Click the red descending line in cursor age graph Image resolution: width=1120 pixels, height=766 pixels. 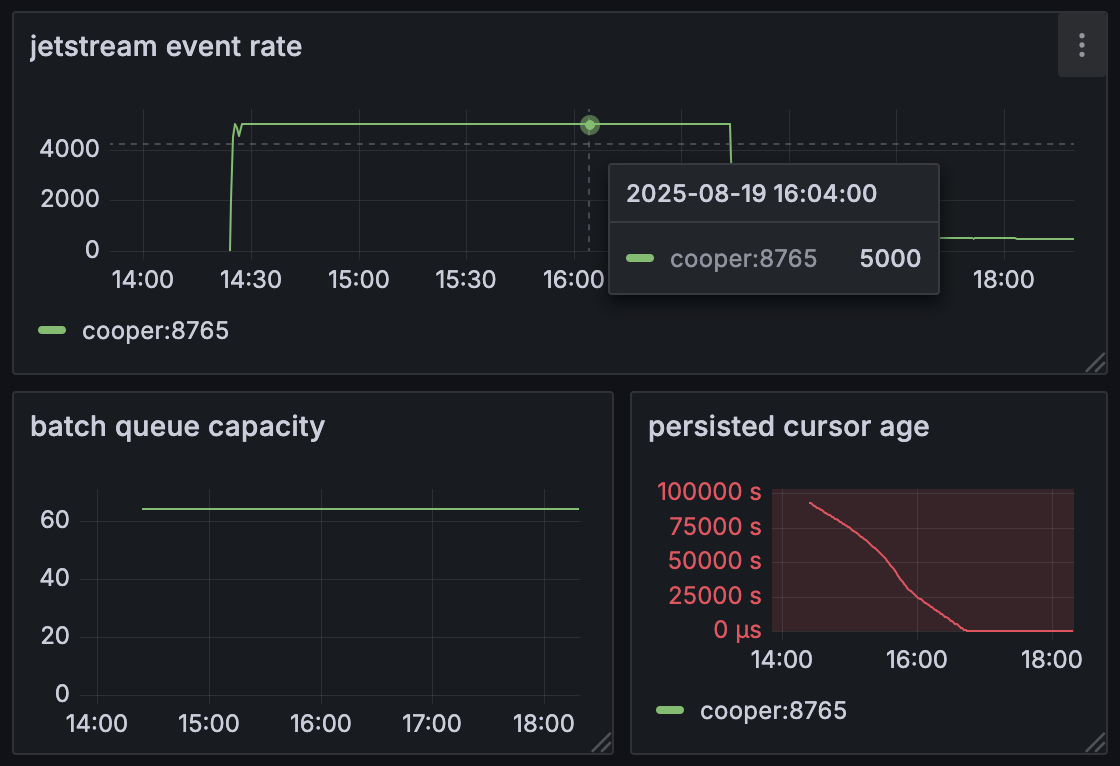pos(880,555)
